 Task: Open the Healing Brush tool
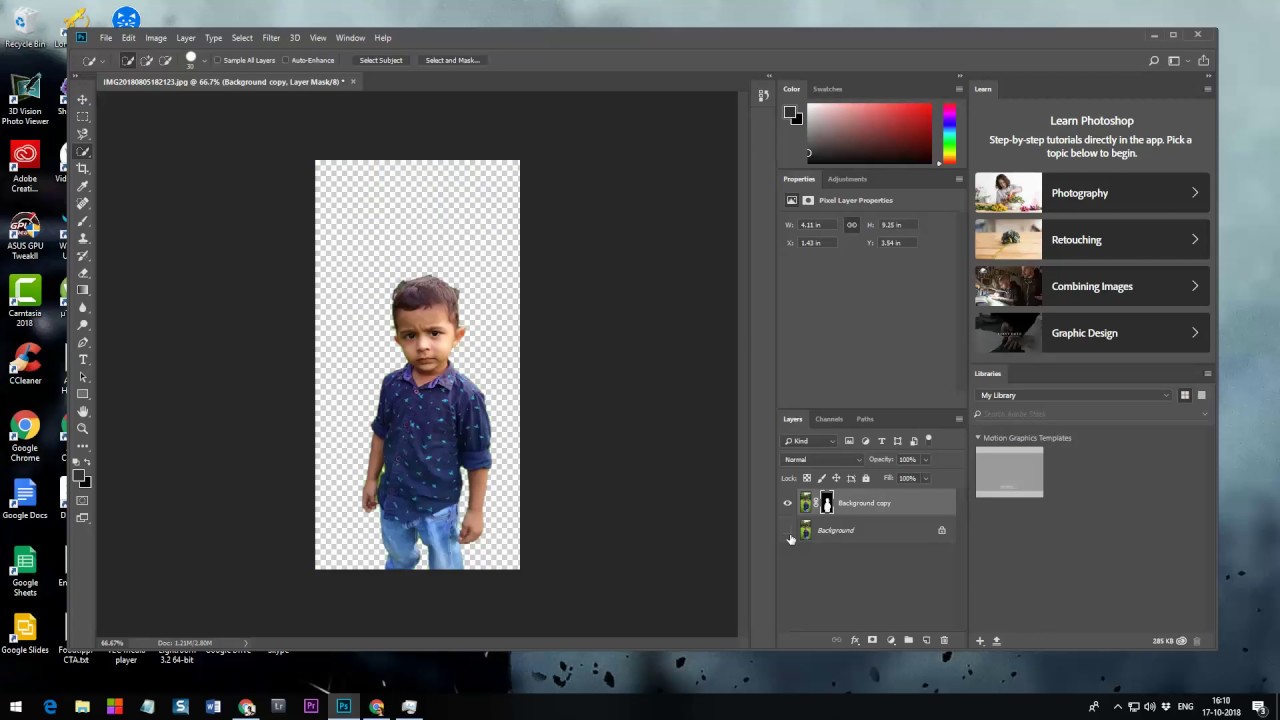tap(83, 204)
